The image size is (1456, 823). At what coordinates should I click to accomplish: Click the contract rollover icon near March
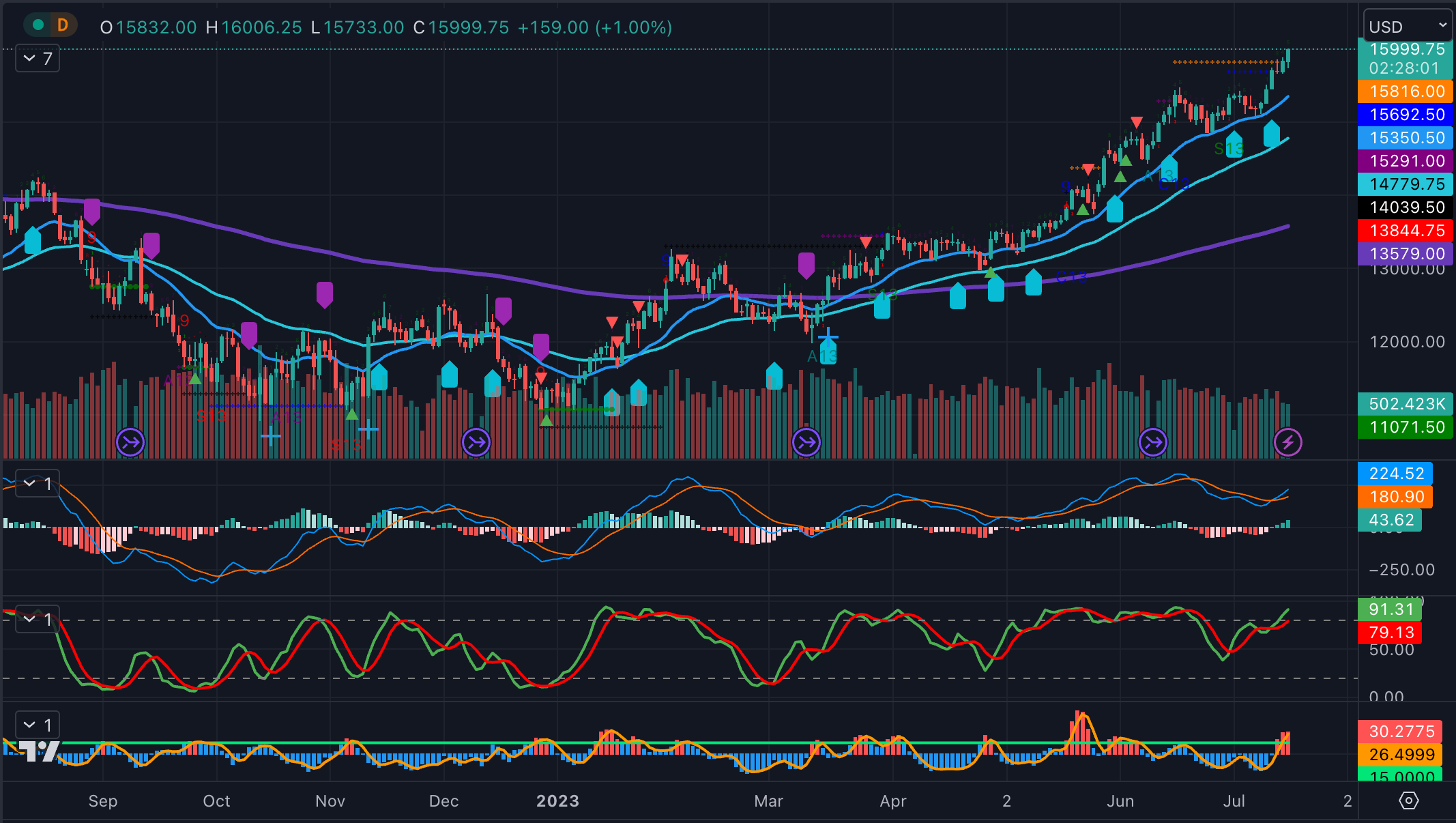tap(806, 443)
